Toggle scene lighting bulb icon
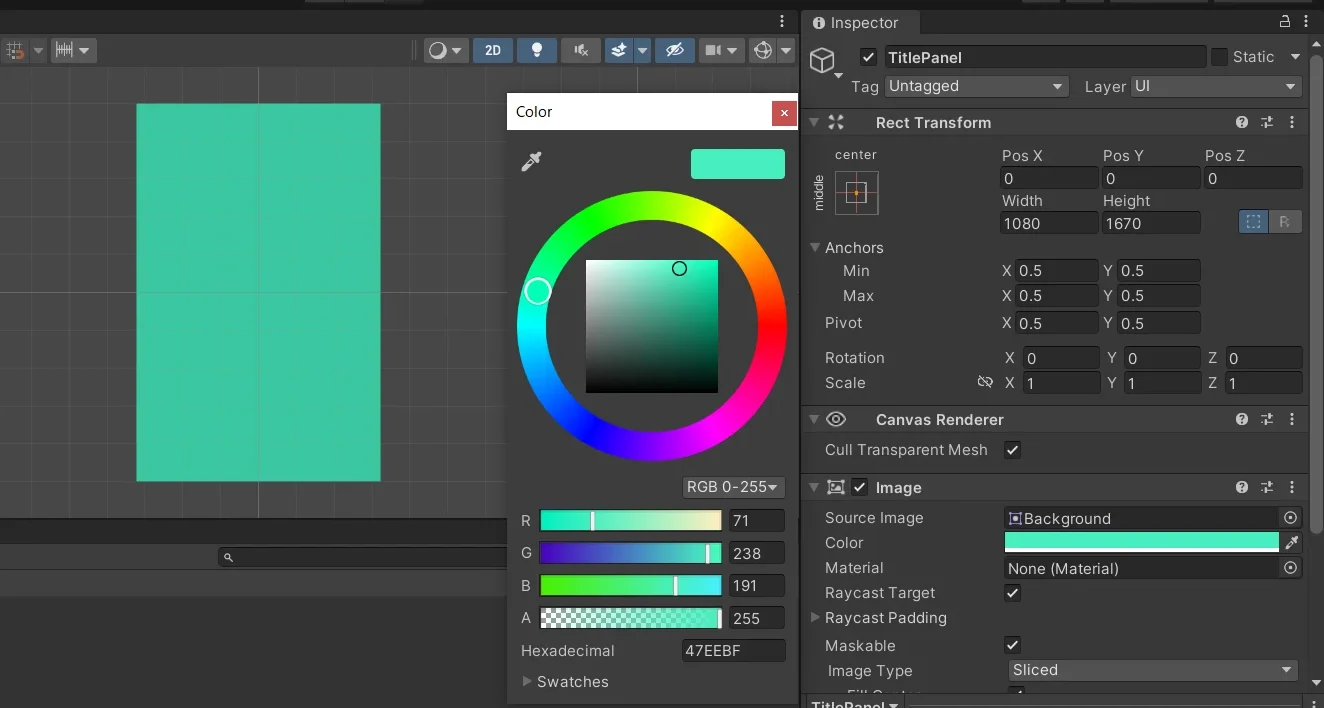The image size is (1324, 708). [537, 50]
